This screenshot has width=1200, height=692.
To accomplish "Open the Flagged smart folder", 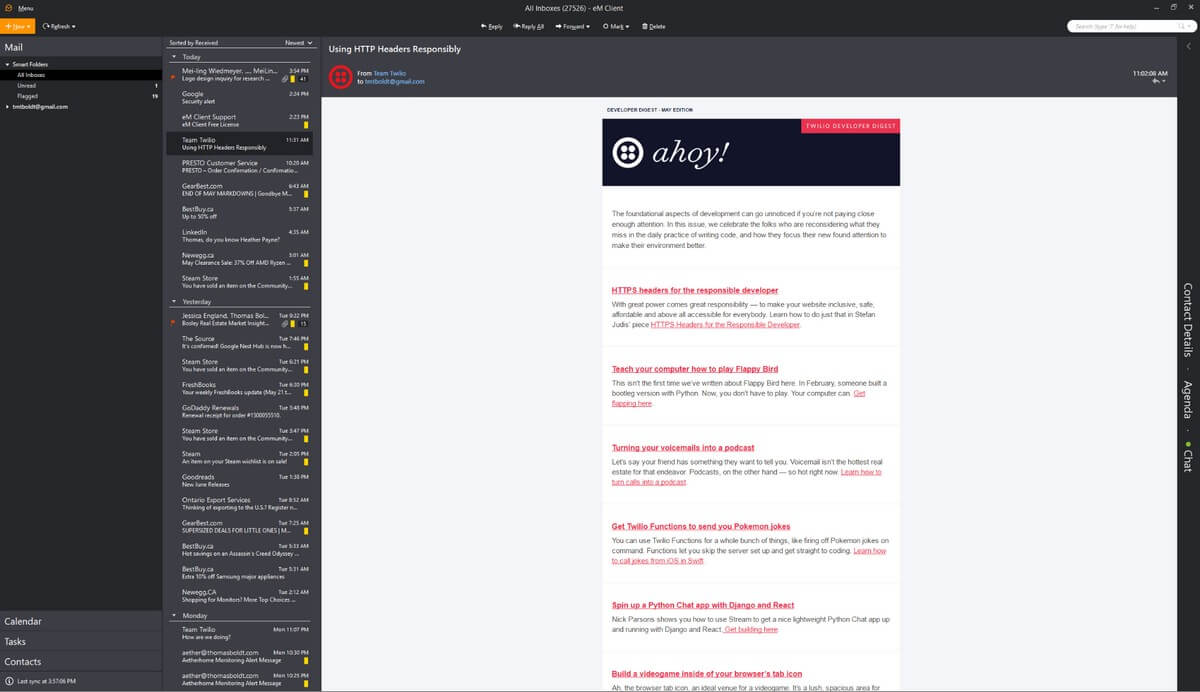I will click(80, 96).
